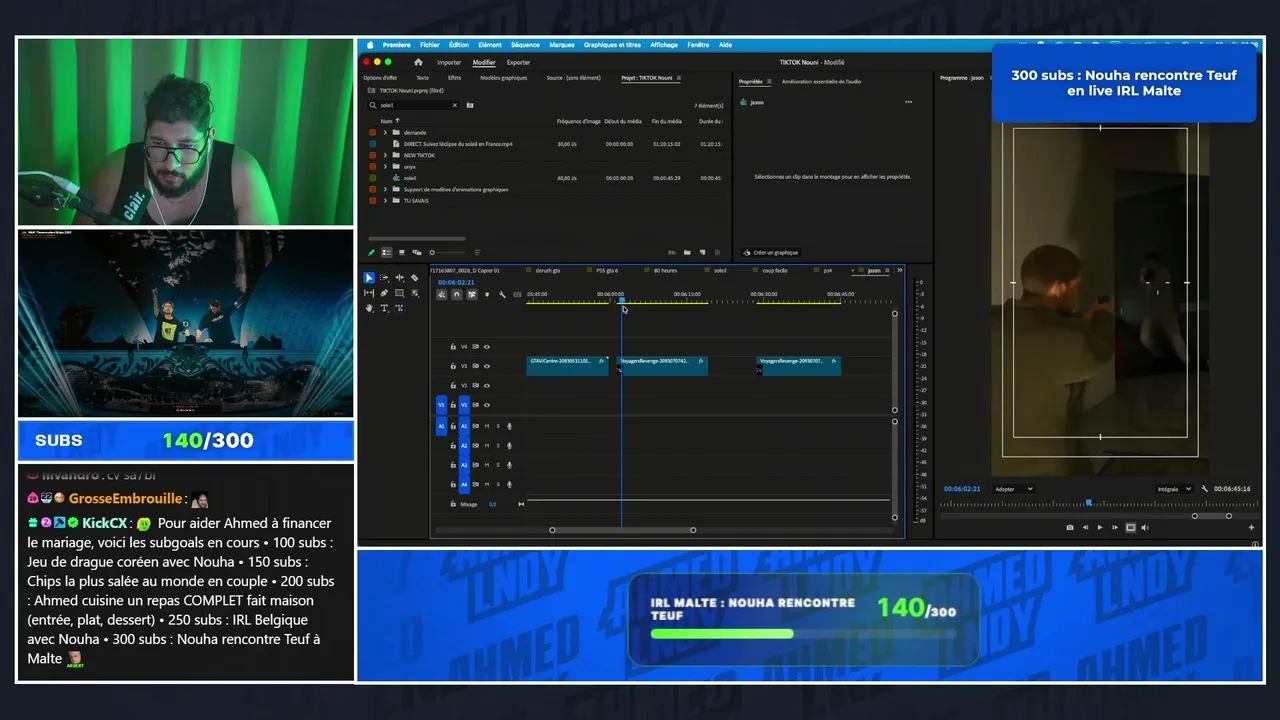Open the Marques menu
The width and height of the screenshot is (1280, 720).
[562, 45]
